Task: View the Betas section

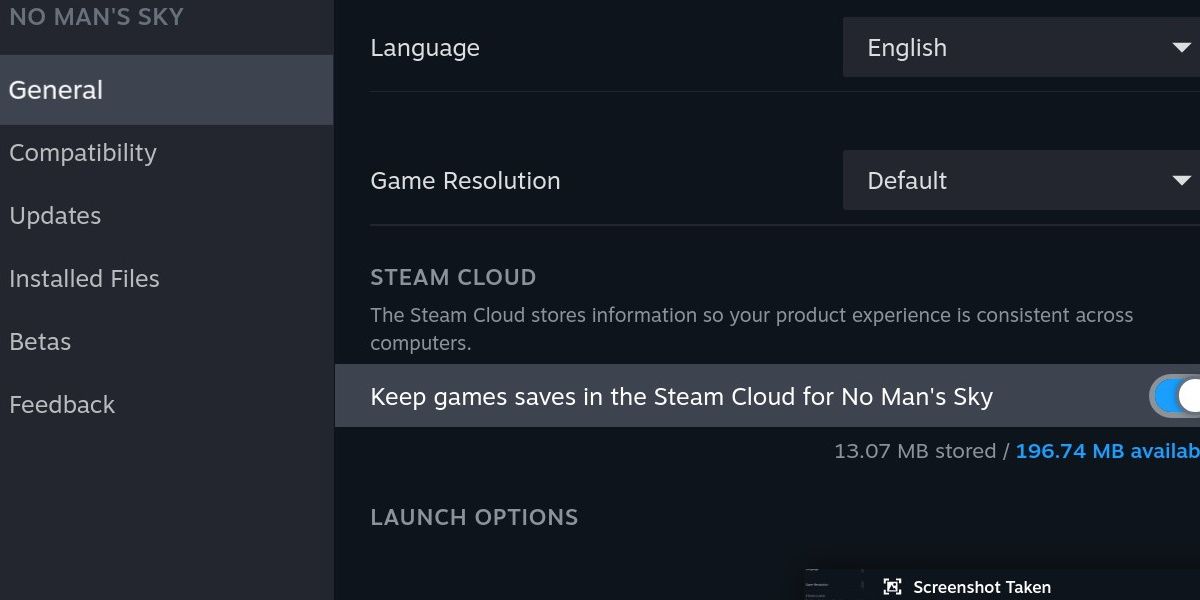Action: (40, 341)
